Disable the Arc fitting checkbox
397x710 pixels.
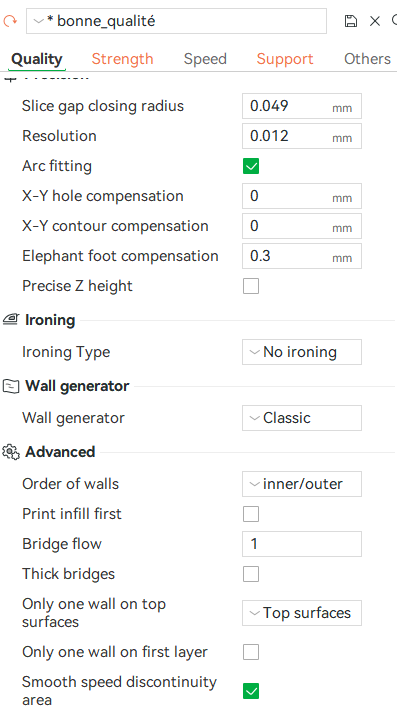pos(251,166)
